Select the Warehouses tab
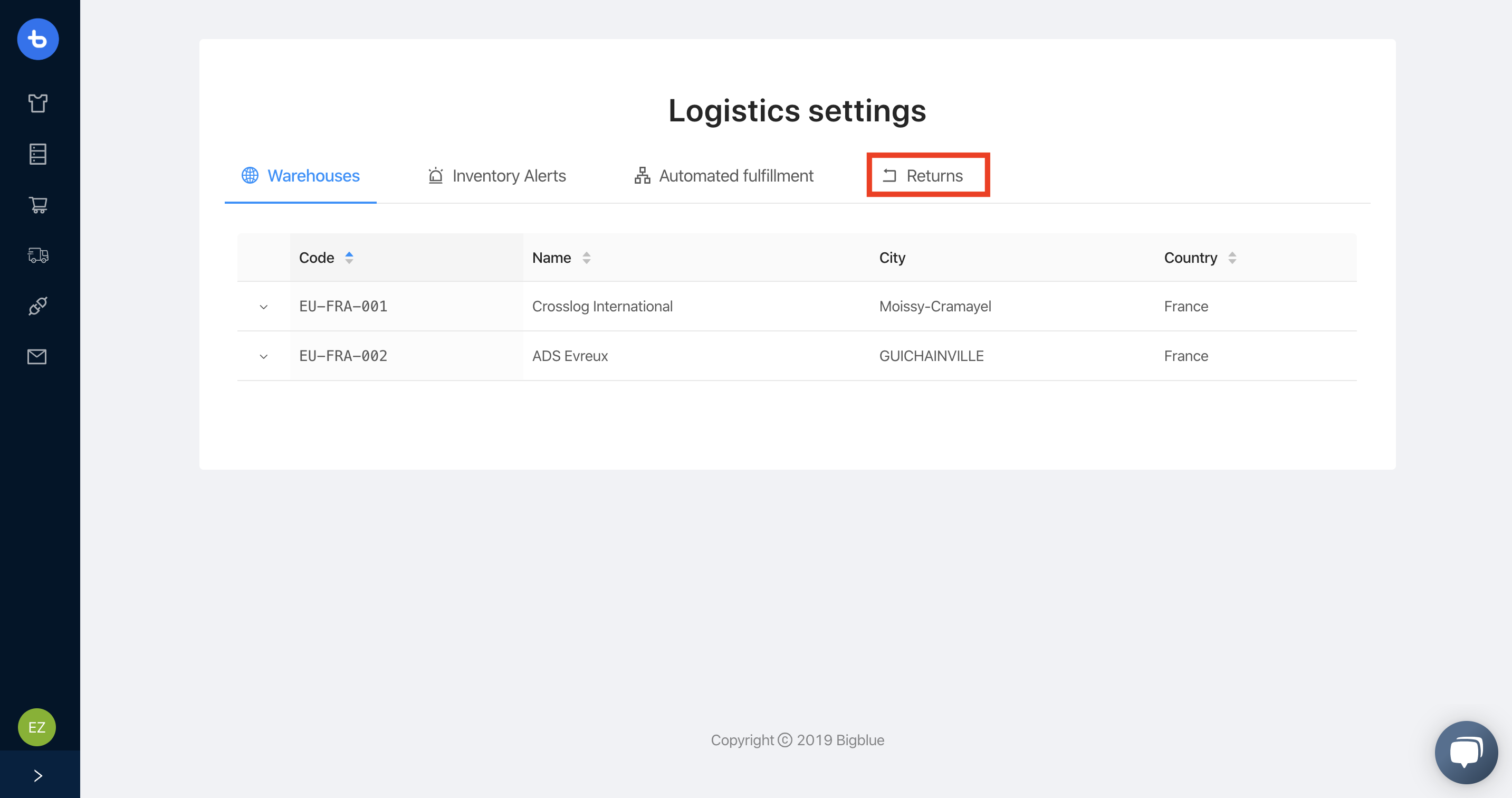1512x798 pixels. pyautogui.click(x=301, y=176)
